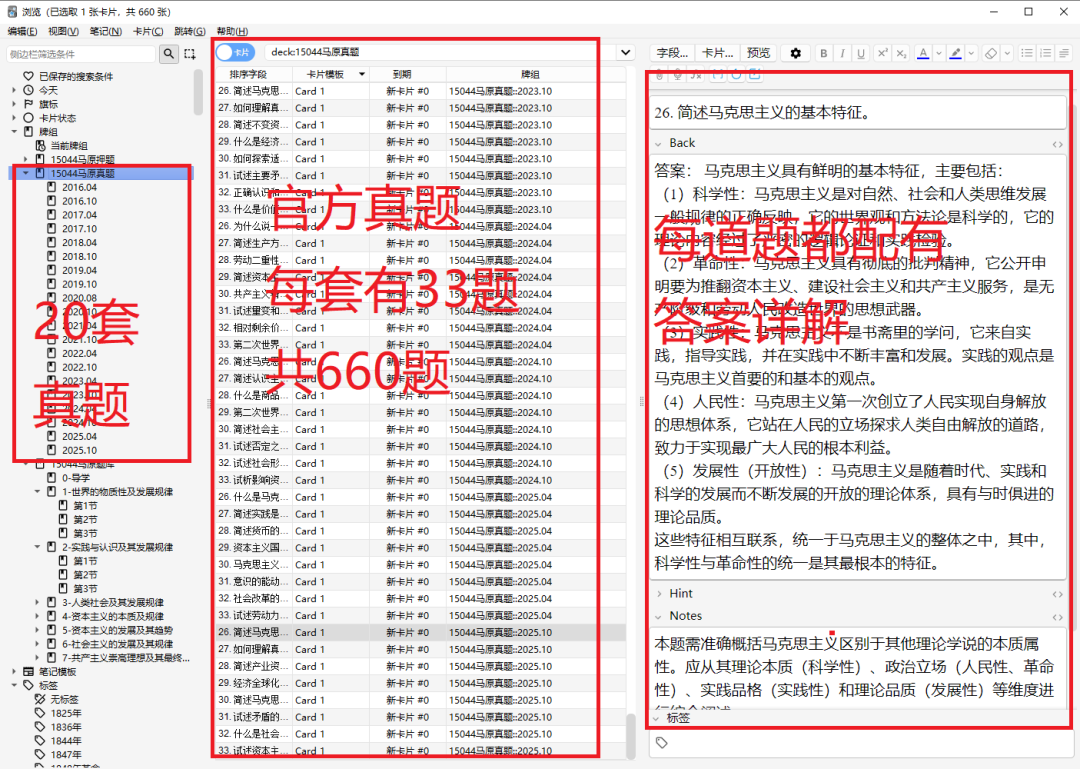Open the search history dropdown

click(625, 53)
